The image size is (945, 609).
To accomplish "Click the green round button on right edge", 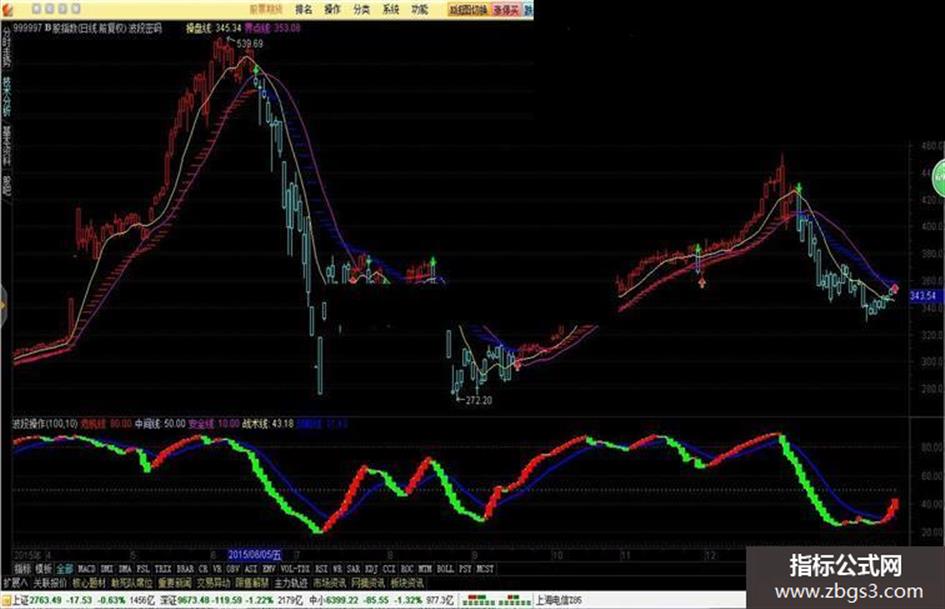I will pyautogui.click(x=939, y=177).
